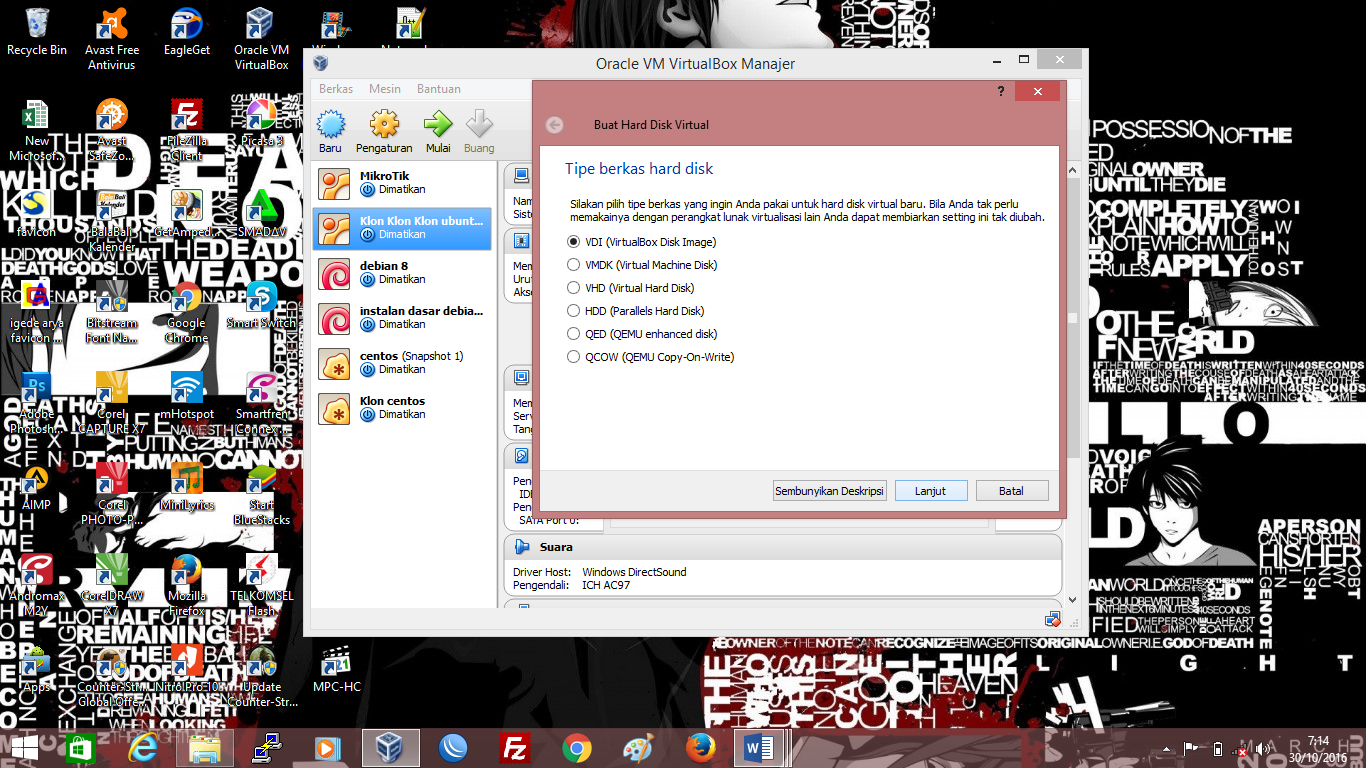Click Oracle VM VirtualBox desktop shortcut
The width and height of the screenshot is (1366, 768).
(x=261, y=39)
